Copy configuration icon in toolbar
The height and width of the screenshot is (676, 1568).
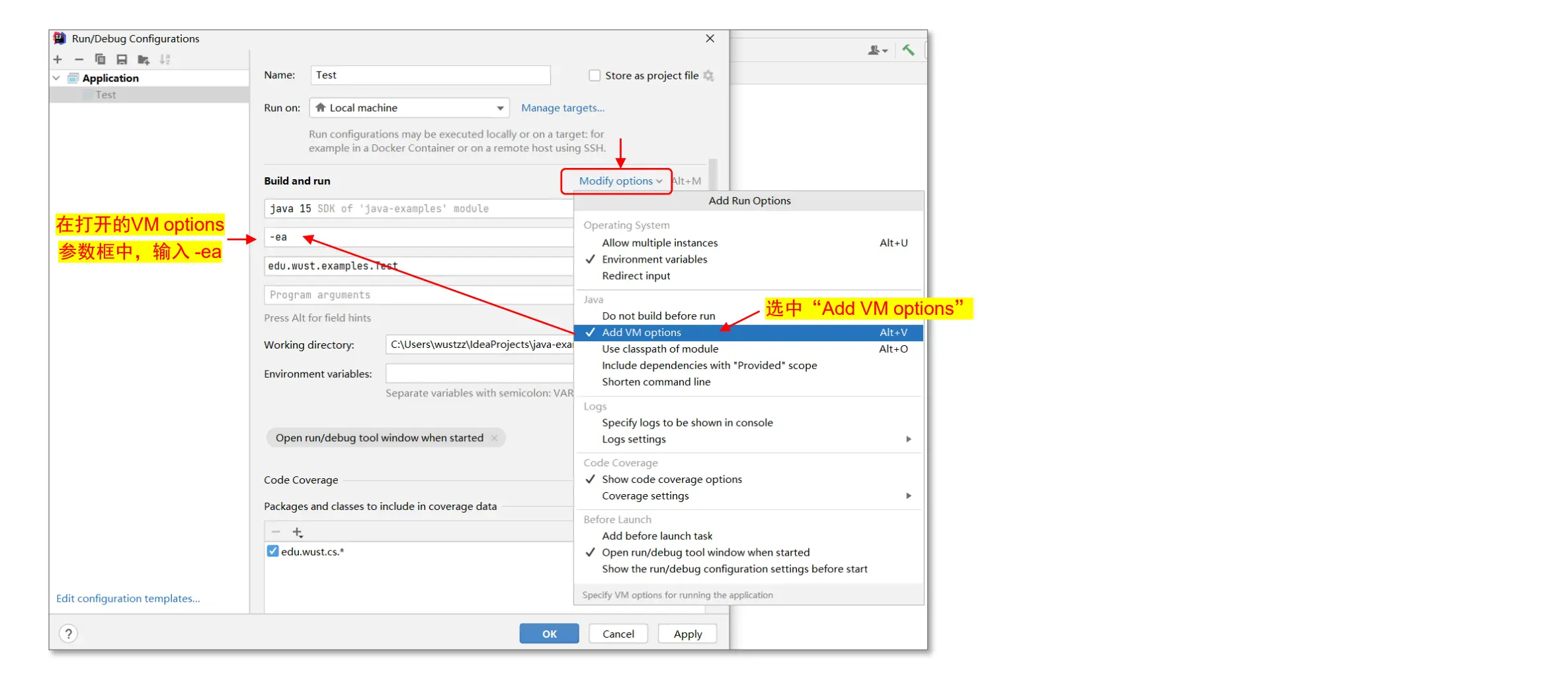point(100,60)
